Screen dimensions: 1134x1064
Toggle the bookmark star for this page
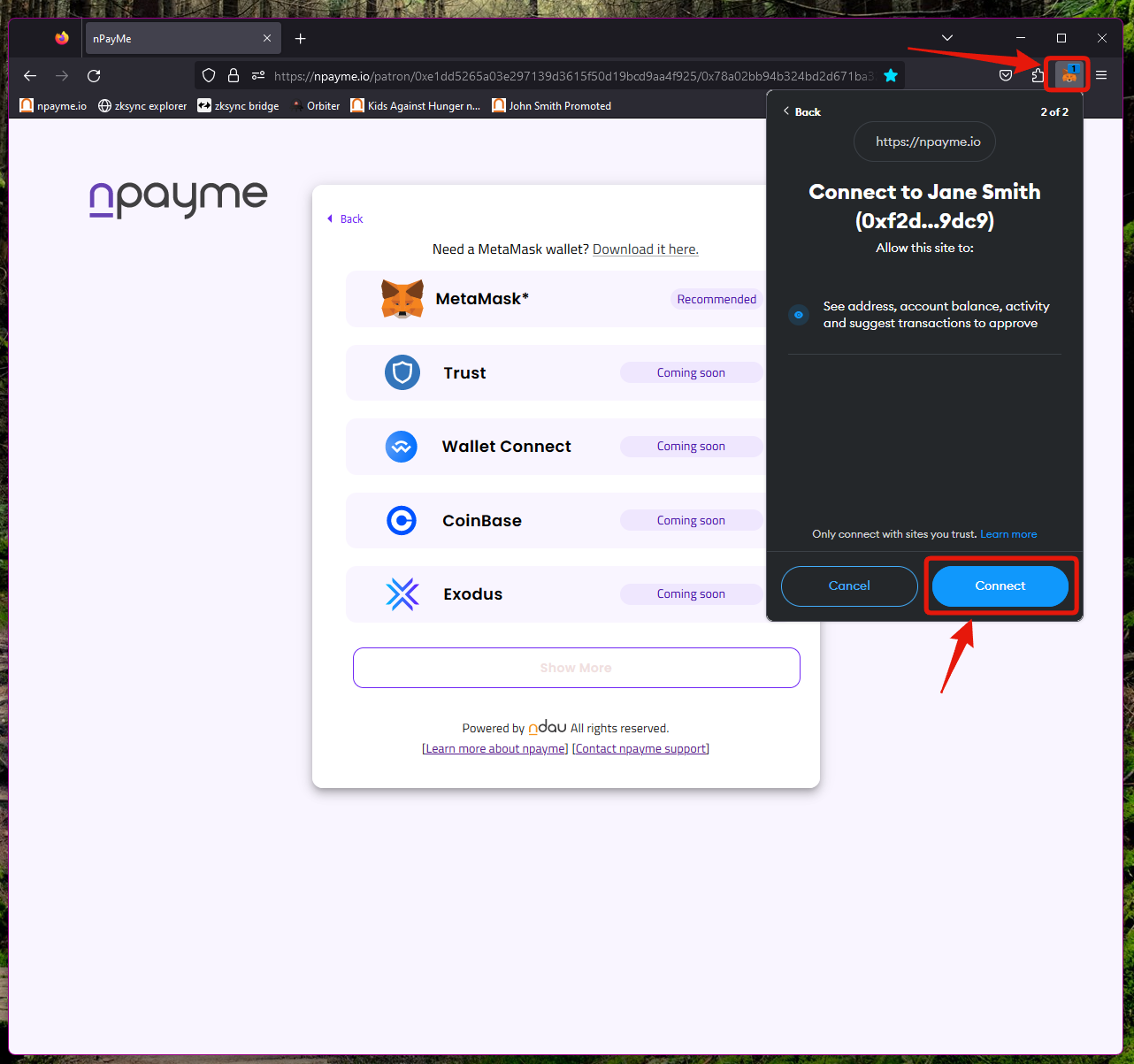pyautogui.click(x=891, y=75)
